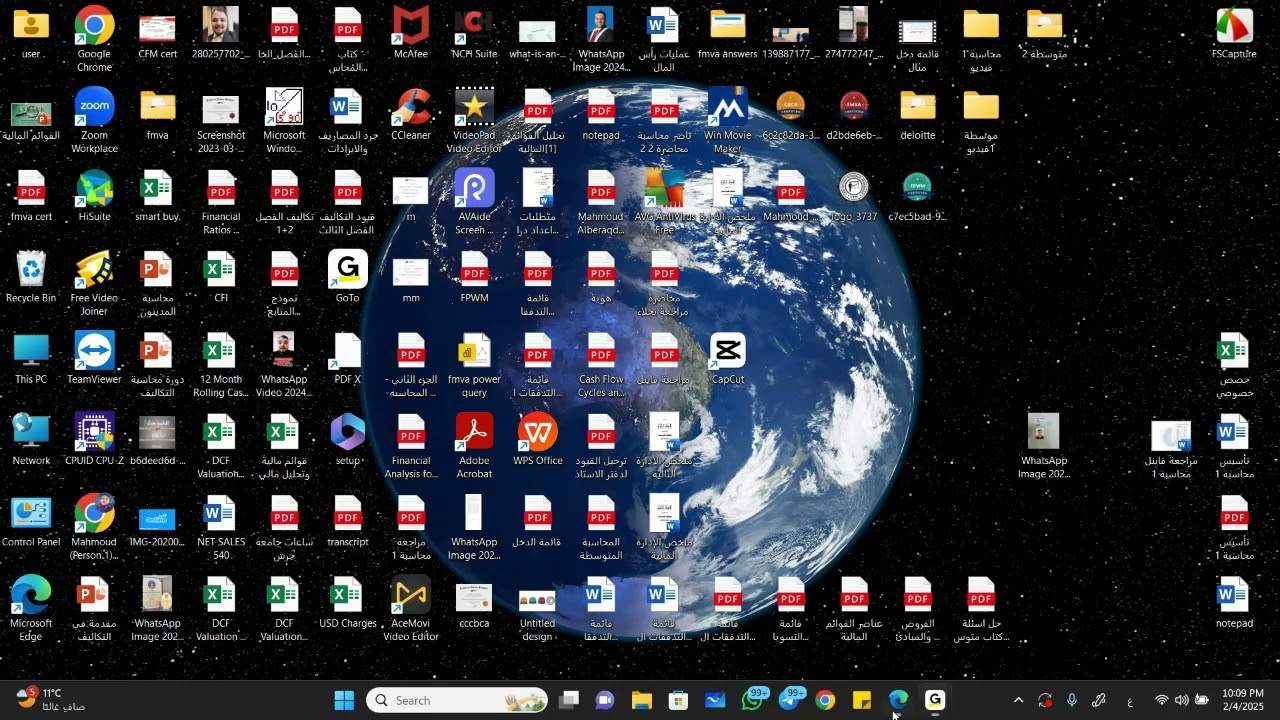
Task: Open WhatsApp from the taskbar
Action: coord(752,700)
